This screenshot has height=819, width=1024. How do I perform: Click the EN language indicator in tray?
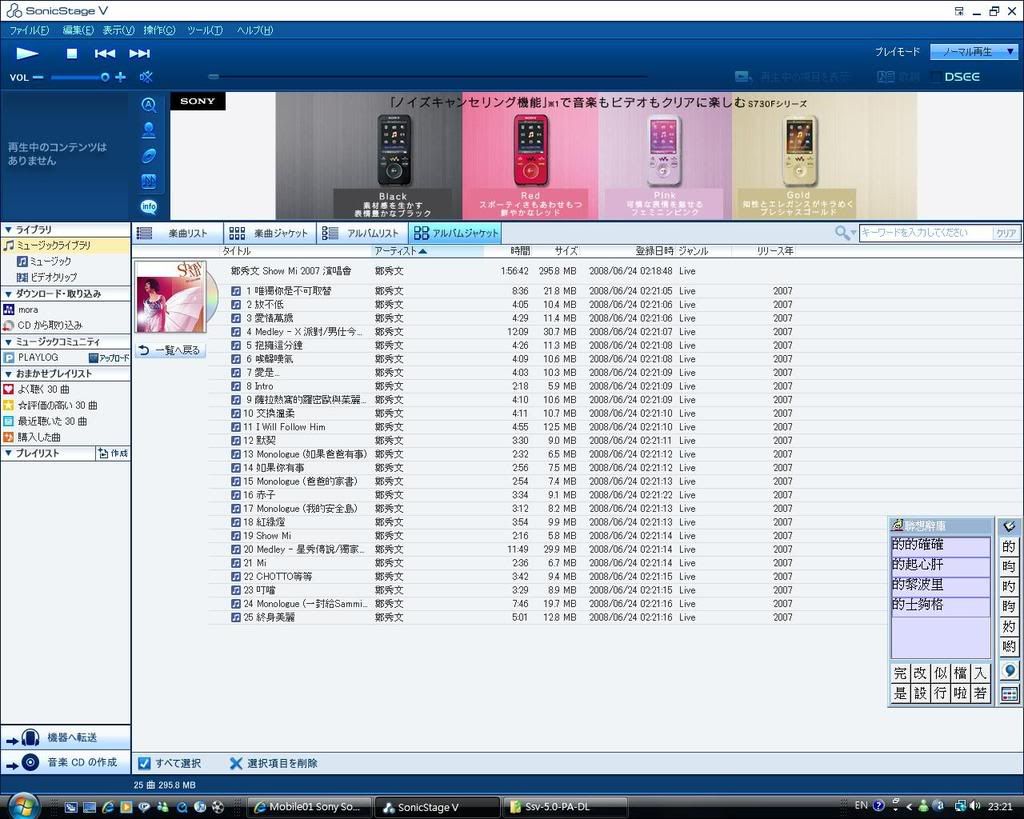(x=861, y=805)
